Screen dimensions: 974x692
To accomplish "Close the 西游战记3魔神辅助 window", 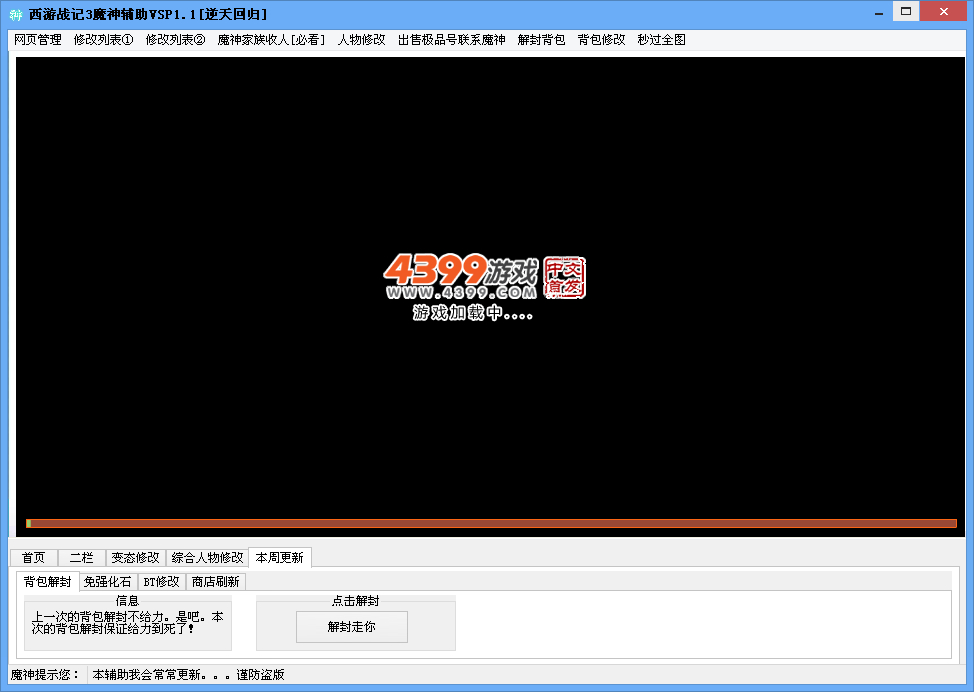I will pyautogui.click(x=944, y=12).
